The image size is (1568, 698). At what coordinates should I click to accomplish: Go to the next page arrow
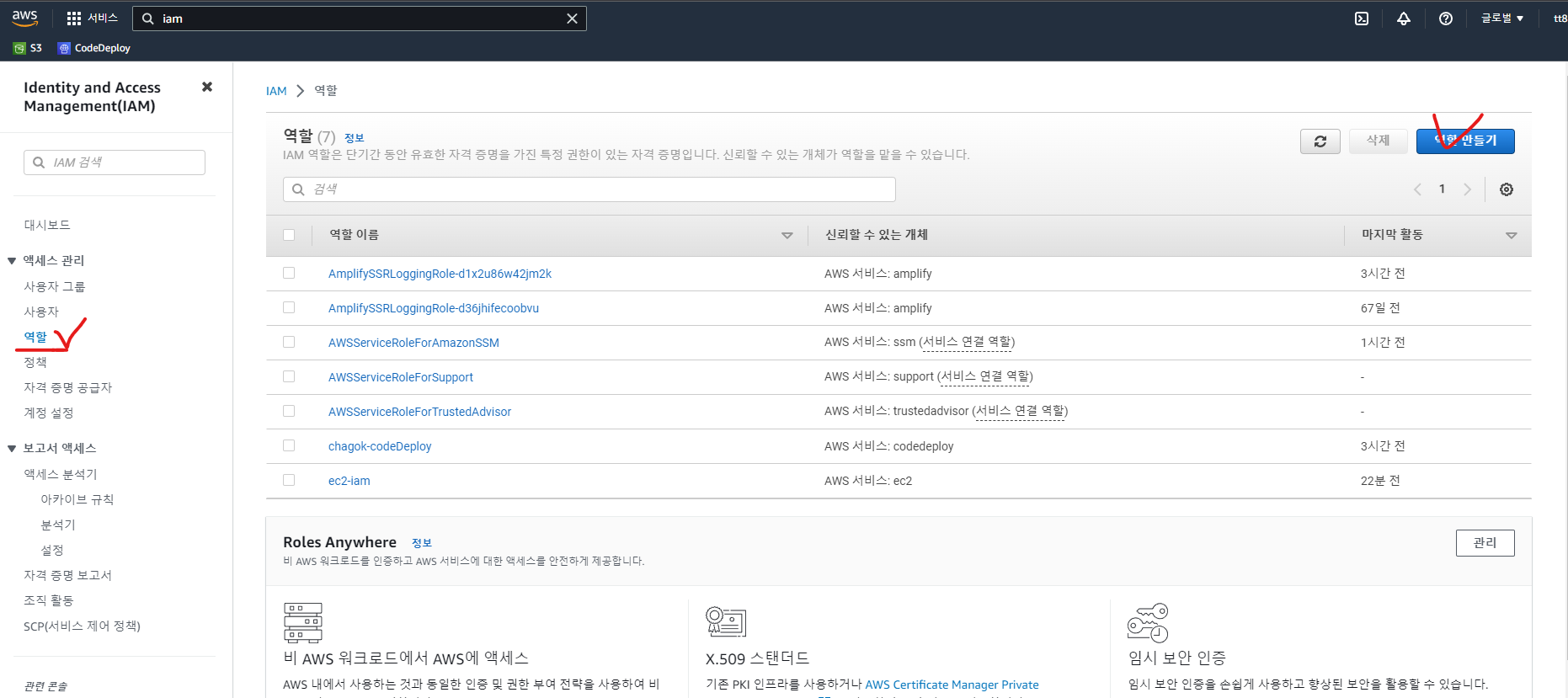point(1468,189)
